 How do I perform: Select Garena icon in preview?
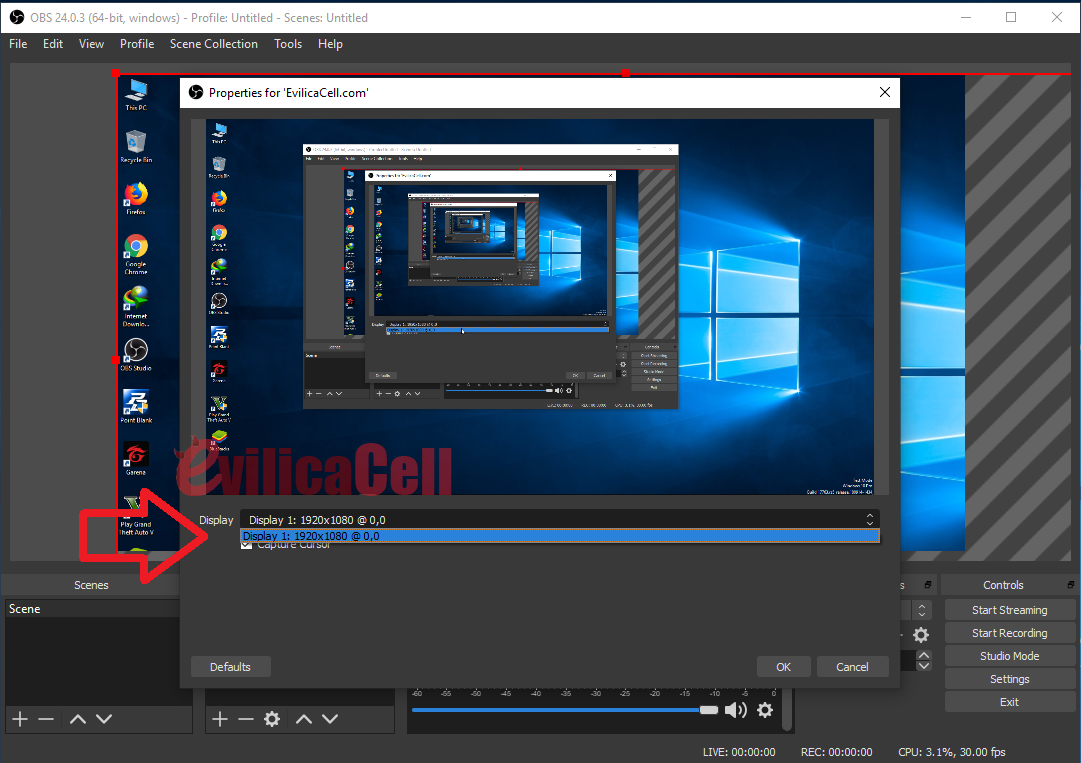click(x=136, y=459)
